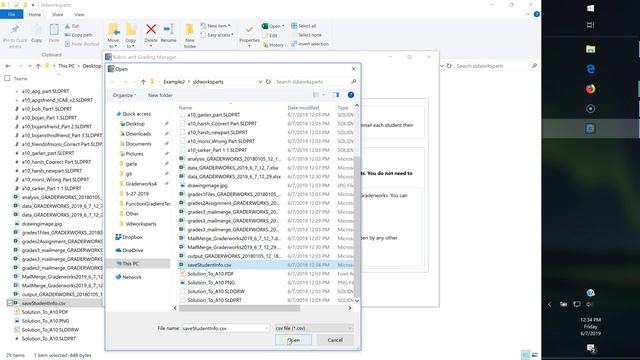The width and height of the screenshot is (640, 360).
Task: Toggle preview pane icon in Open dialog
Action: coord(336,95)
